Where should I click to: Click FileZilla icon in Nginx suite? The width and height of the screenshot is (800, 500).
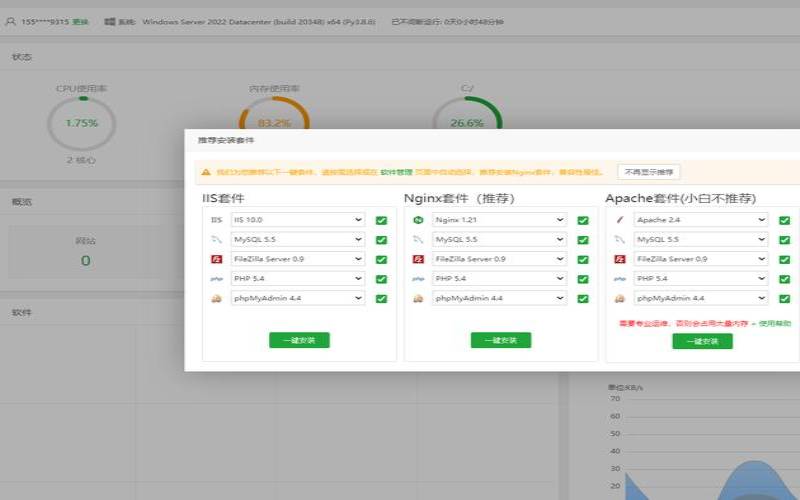coord(418,259)
